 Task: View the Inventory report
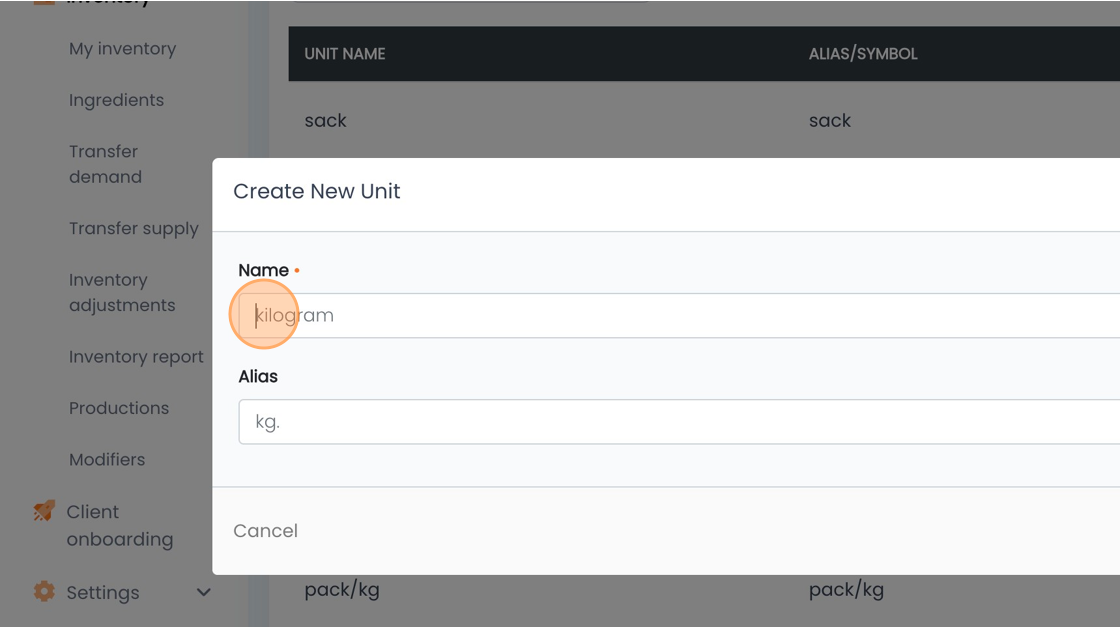pyautogui.click(x=136, y=357)
